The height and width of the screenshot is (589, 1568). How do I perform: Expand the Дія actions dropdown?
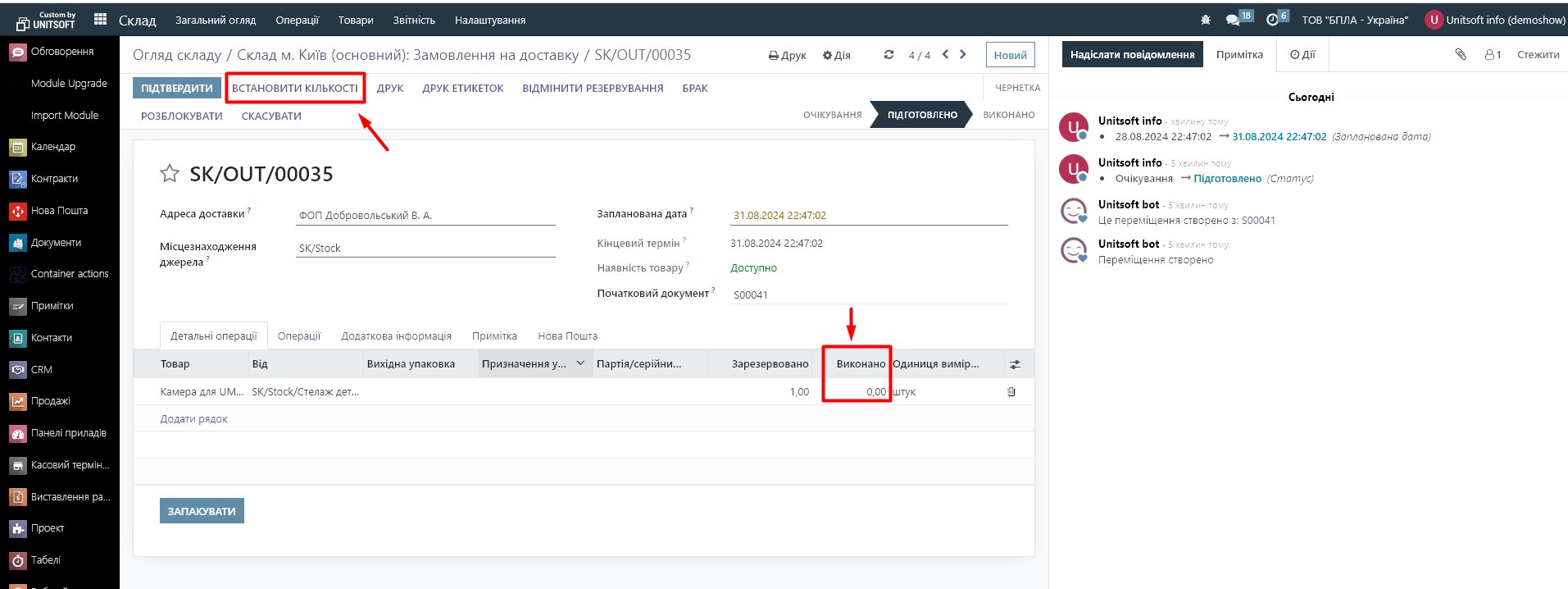836,56
